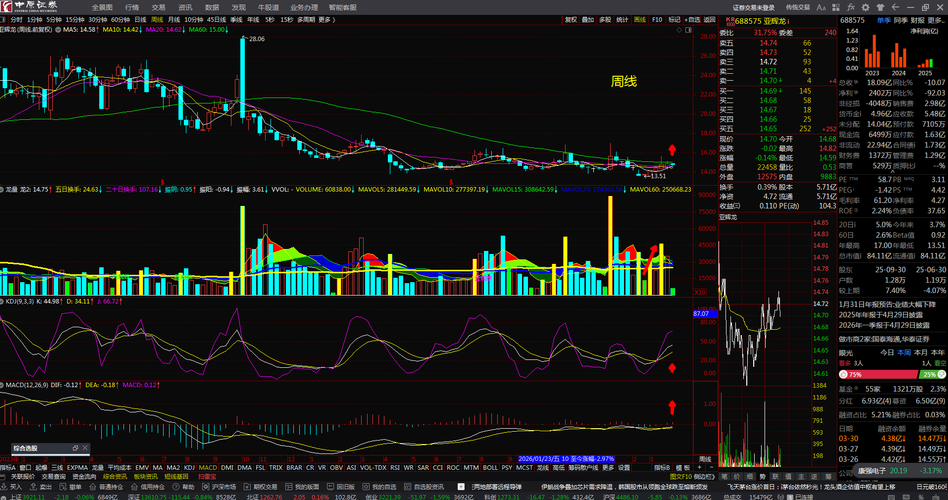Click the font size AA icon
This screenshot has height=500, width=948.
[x=821, y=7]
